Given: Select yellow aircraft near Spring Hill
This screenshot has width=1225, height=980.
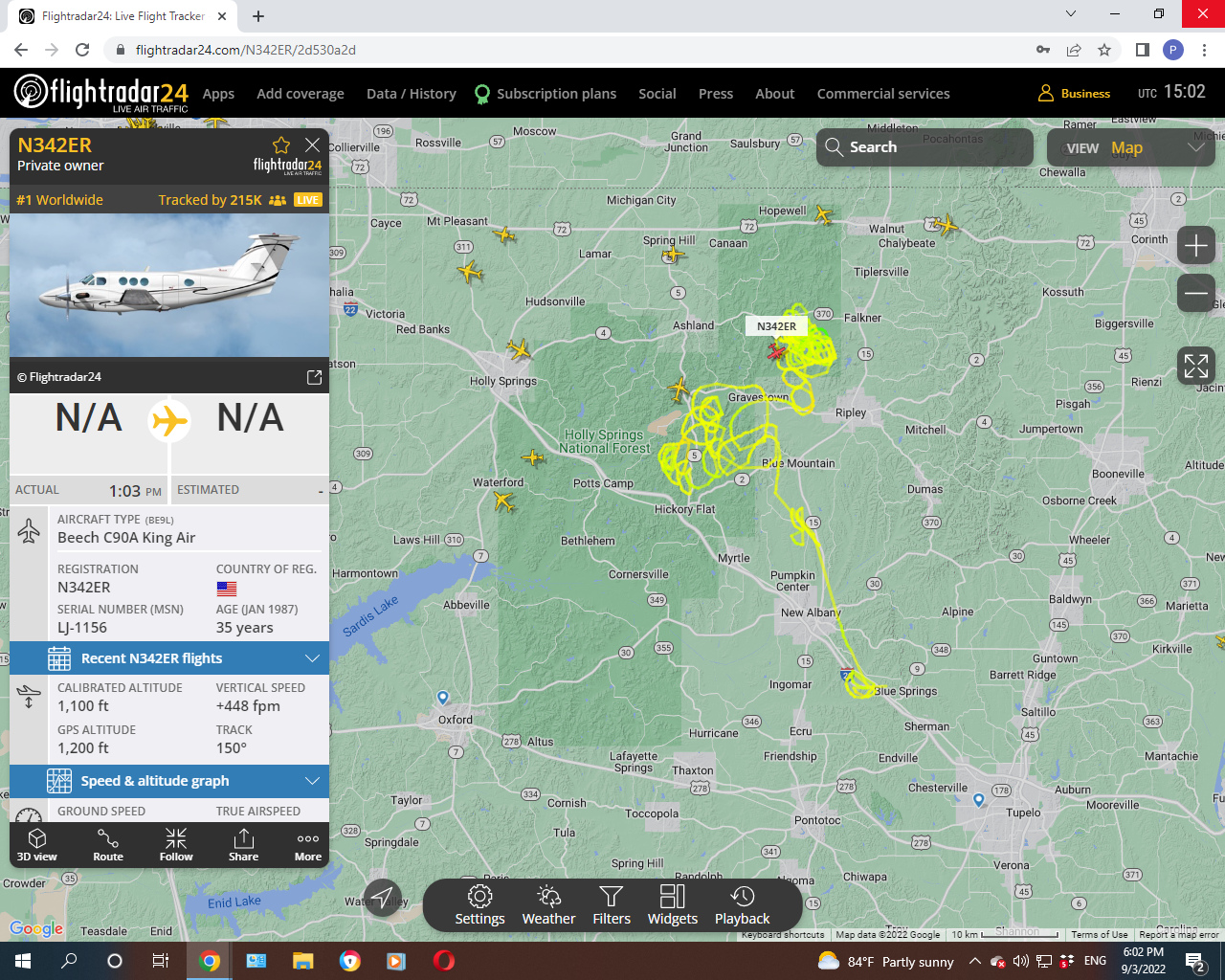Looking at the screenshot, I should [x=675, y=254].
